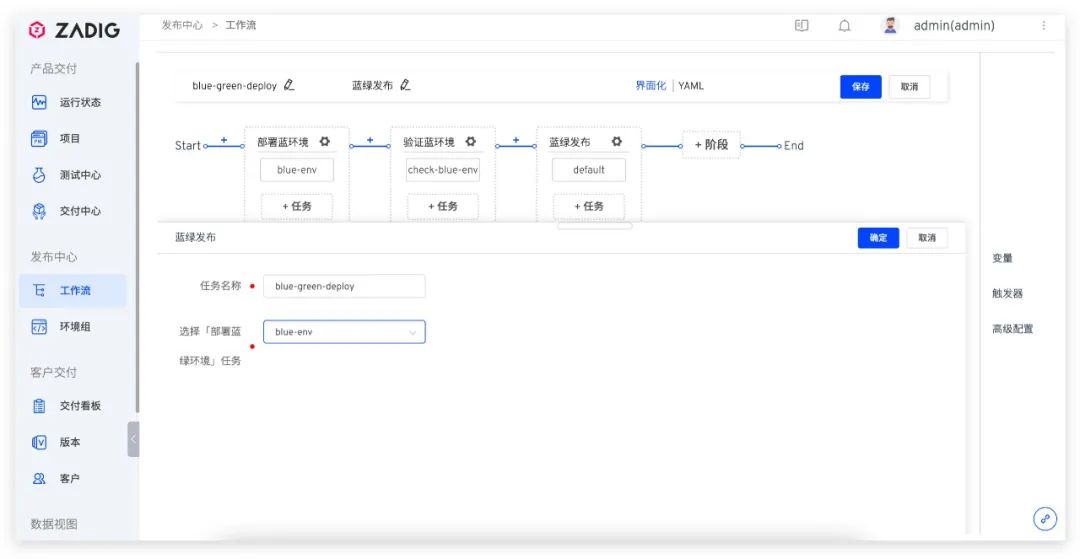
Task: Open the blue-env task dropdown
Action: coord(344,332)
